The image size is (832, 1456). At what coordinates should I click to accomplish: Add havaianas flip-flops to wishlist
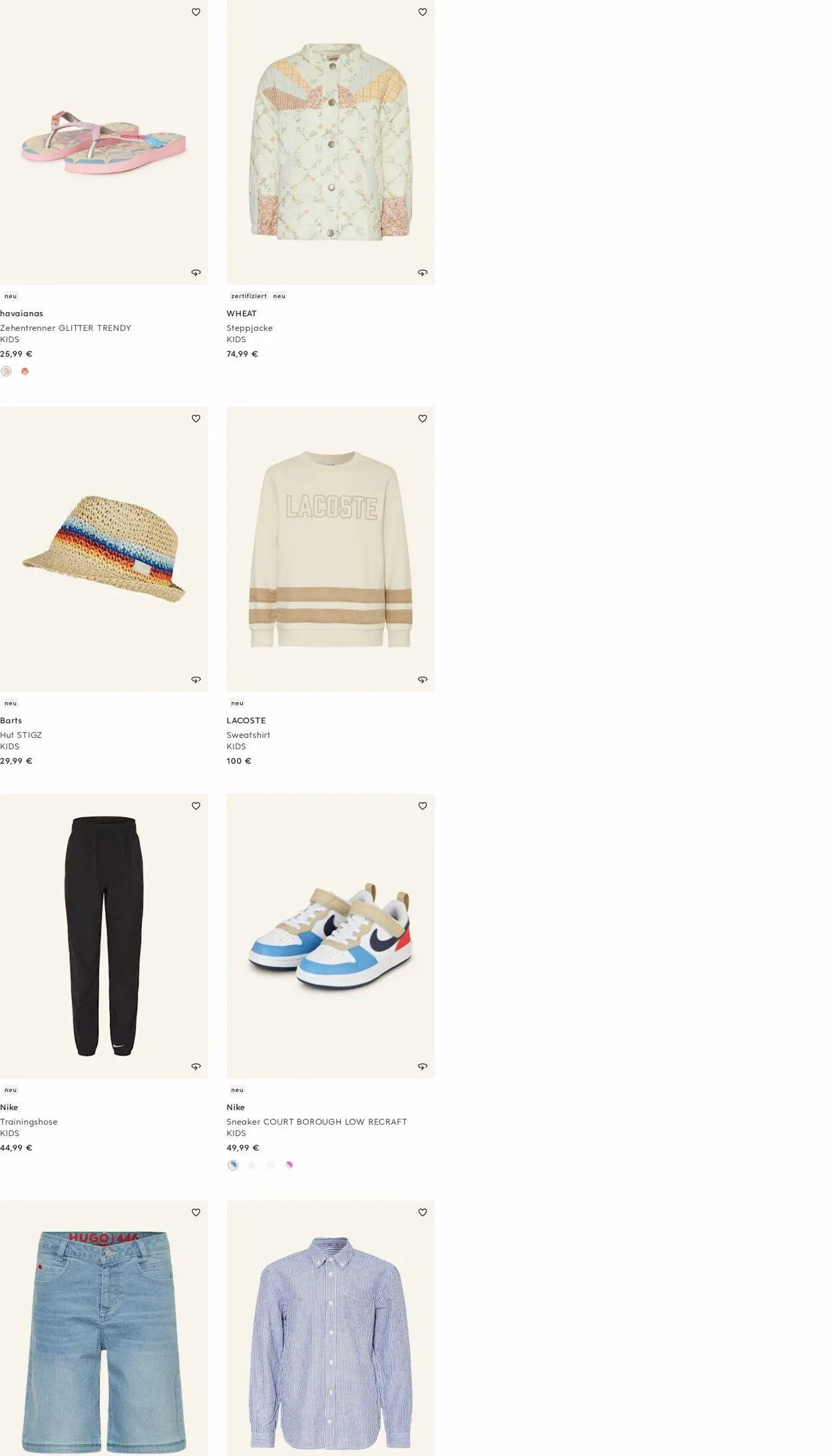coord(196,12)
